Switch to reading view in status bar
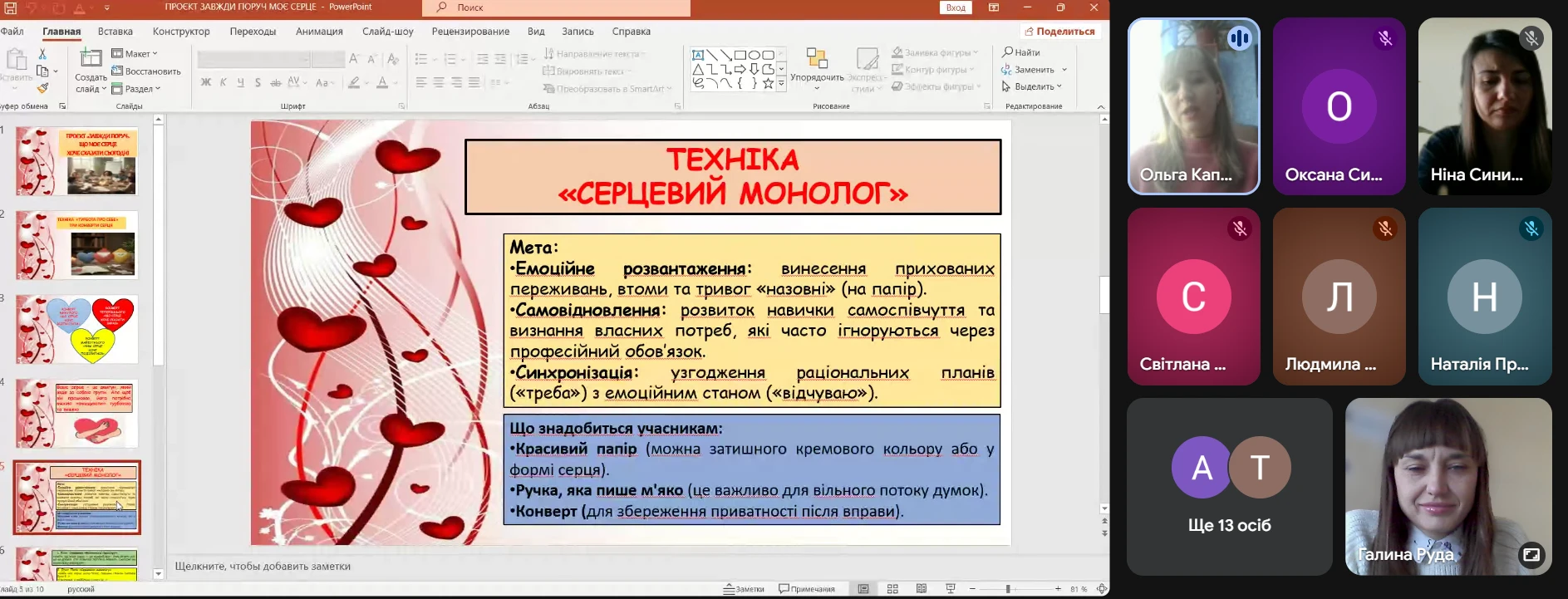 (x=922, y=589)
